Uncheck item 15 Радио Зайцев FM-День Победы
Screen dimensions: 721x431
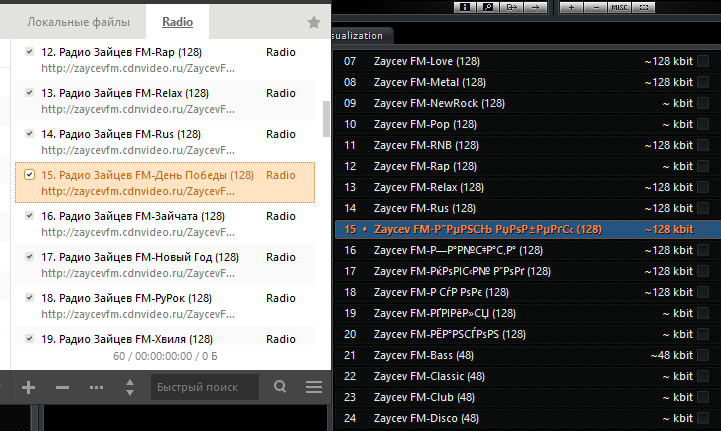[x=29, y=175]
